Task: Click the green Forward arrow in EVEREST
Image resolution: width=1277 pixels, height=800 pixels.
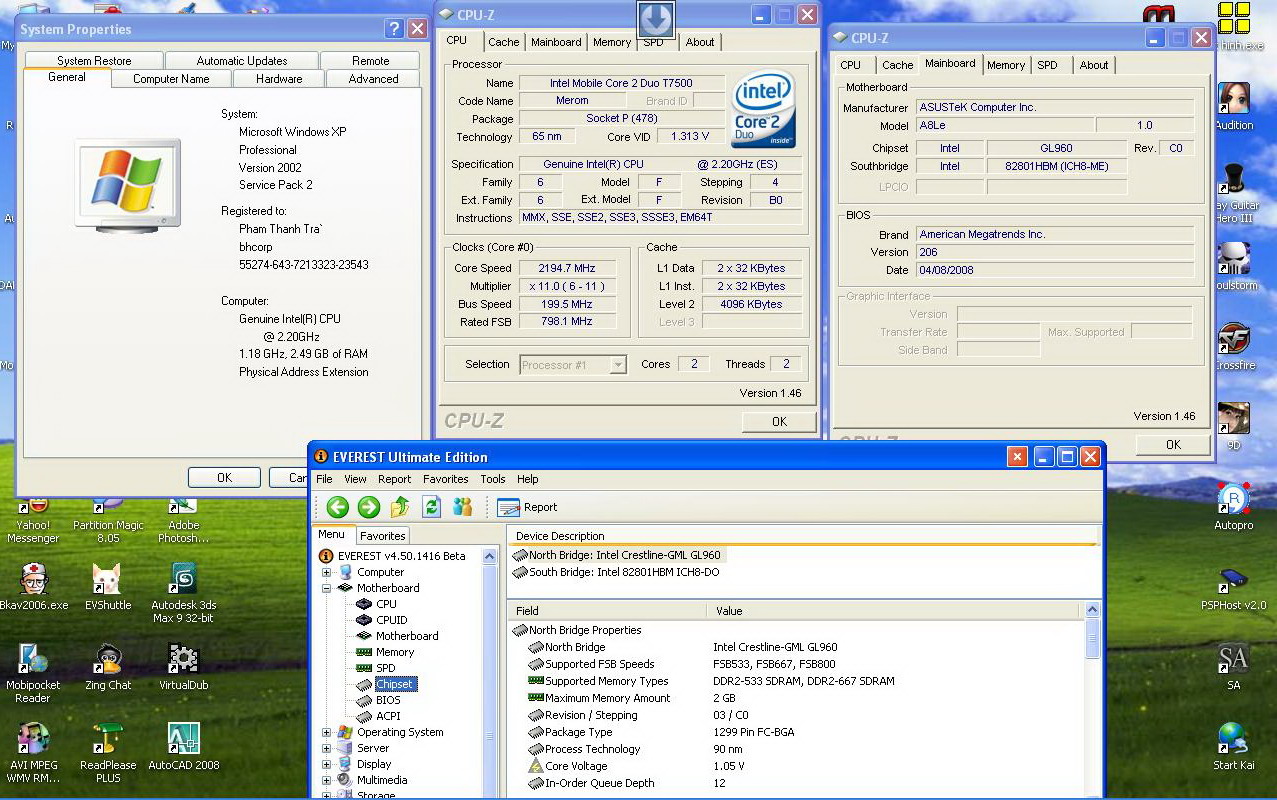Action: [x=369, y=507]
